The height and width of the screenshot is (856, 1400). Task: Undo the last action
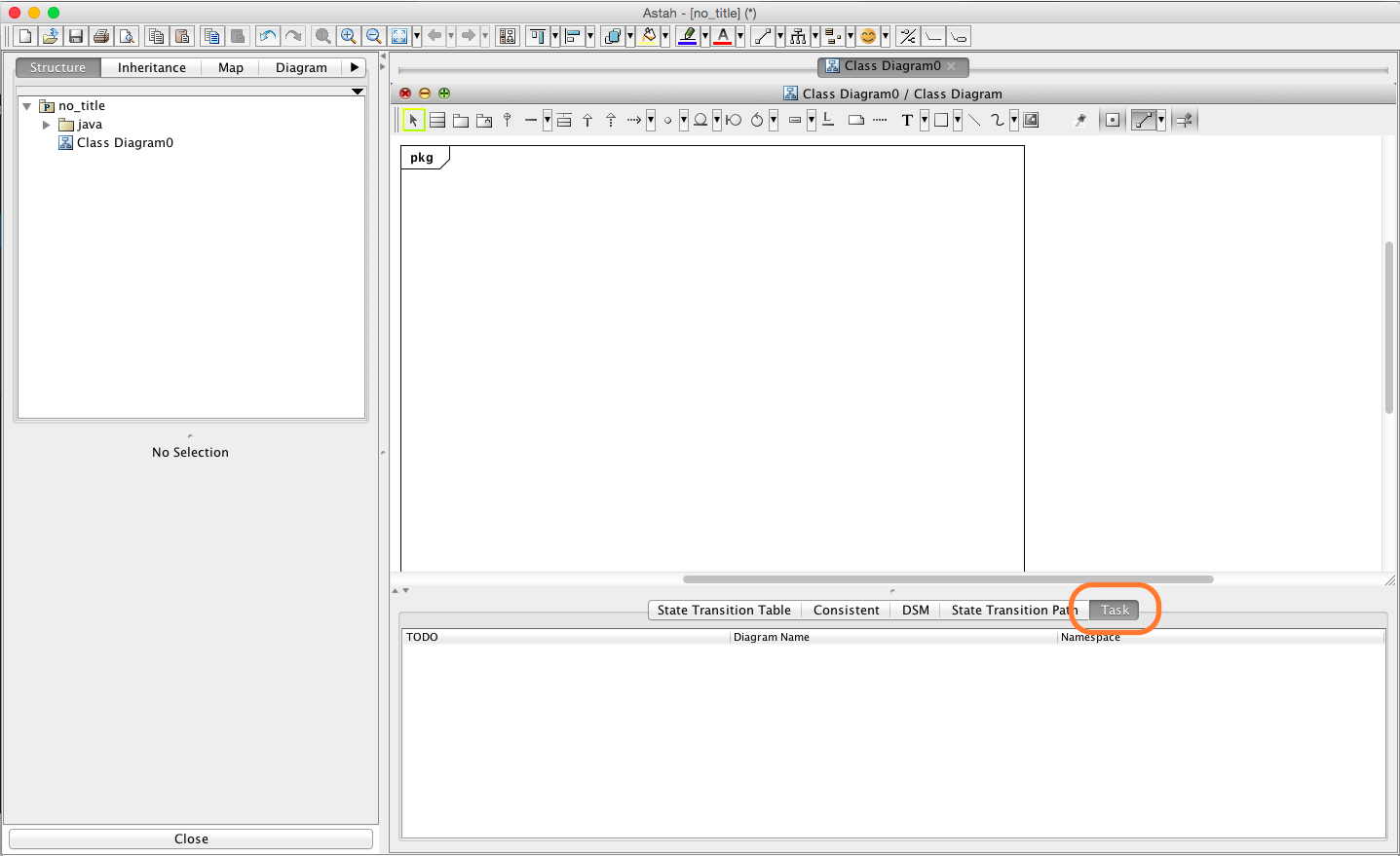click(267, 36)
